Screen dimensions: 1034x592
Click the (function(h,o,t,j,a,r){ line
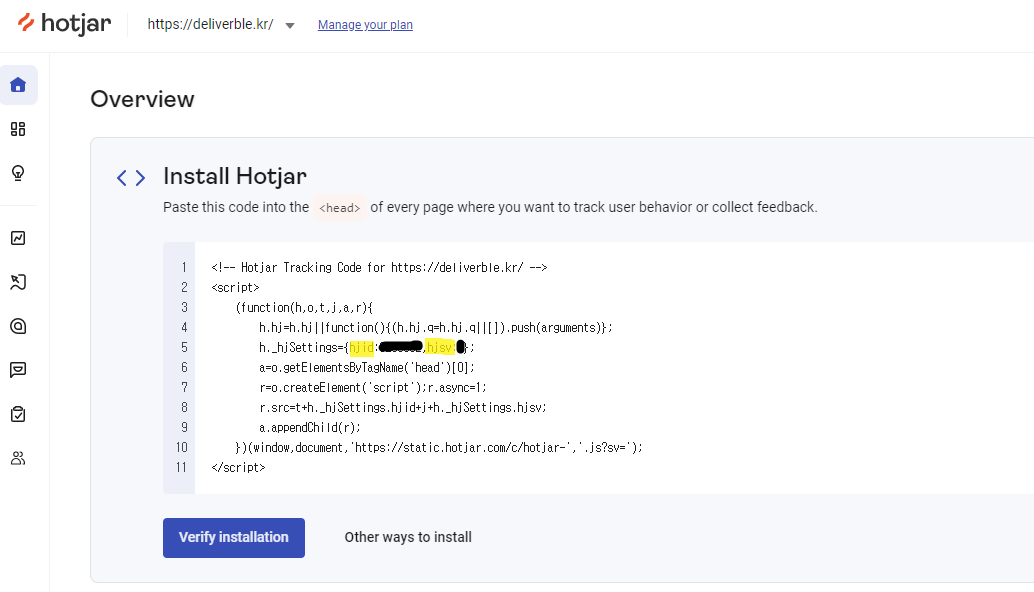click(304, 308)
